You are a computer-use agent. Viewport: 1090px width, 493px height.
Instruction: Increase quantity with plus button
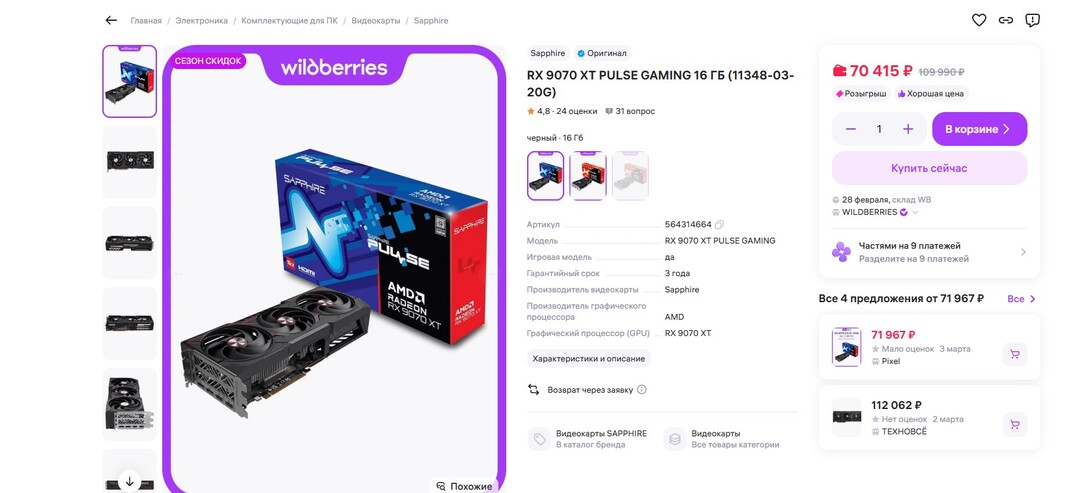(908, 129)
